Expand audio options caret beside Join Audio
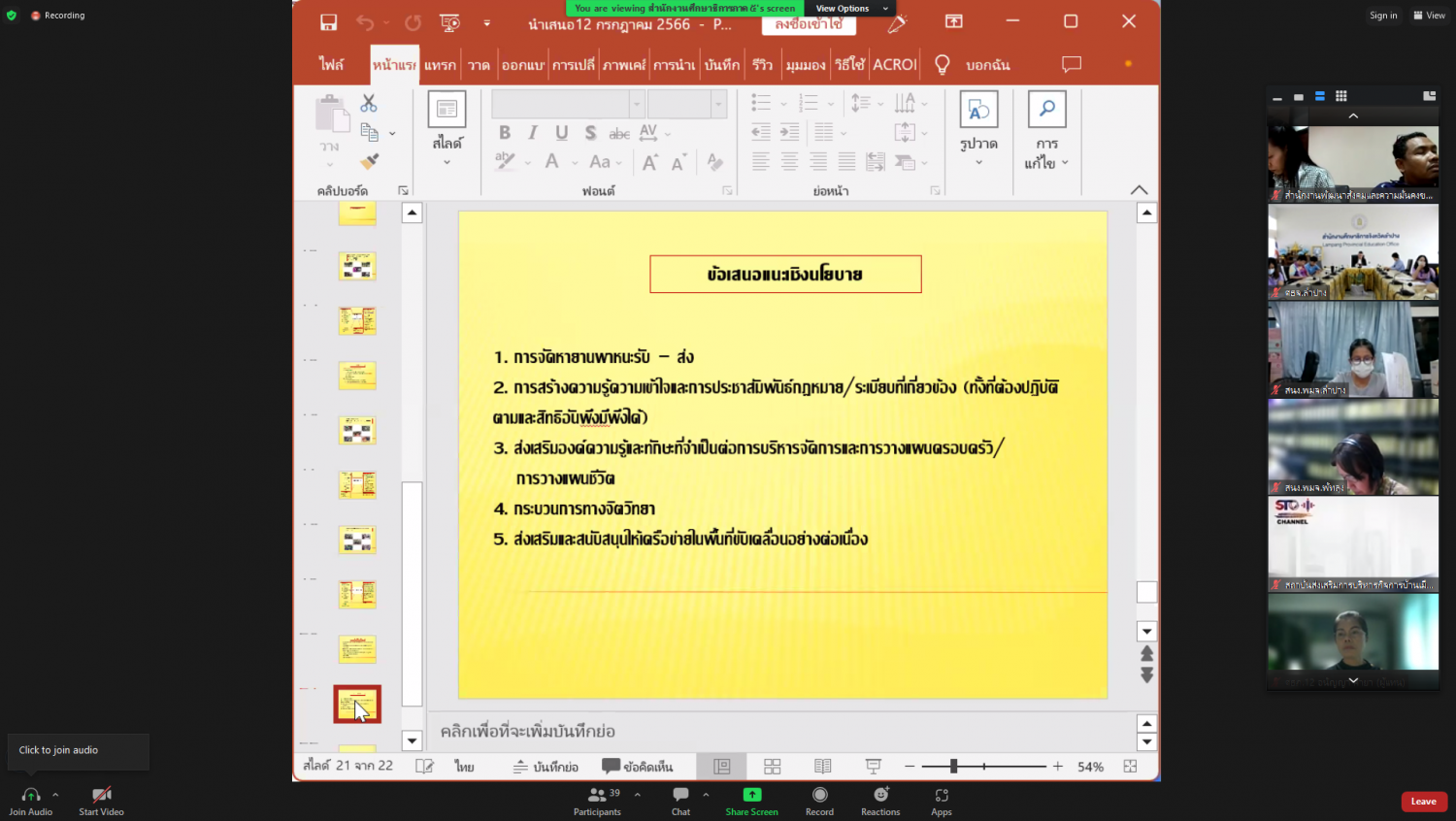The height and width of the screenshot is (821, 1456). (x=55, y=794)
